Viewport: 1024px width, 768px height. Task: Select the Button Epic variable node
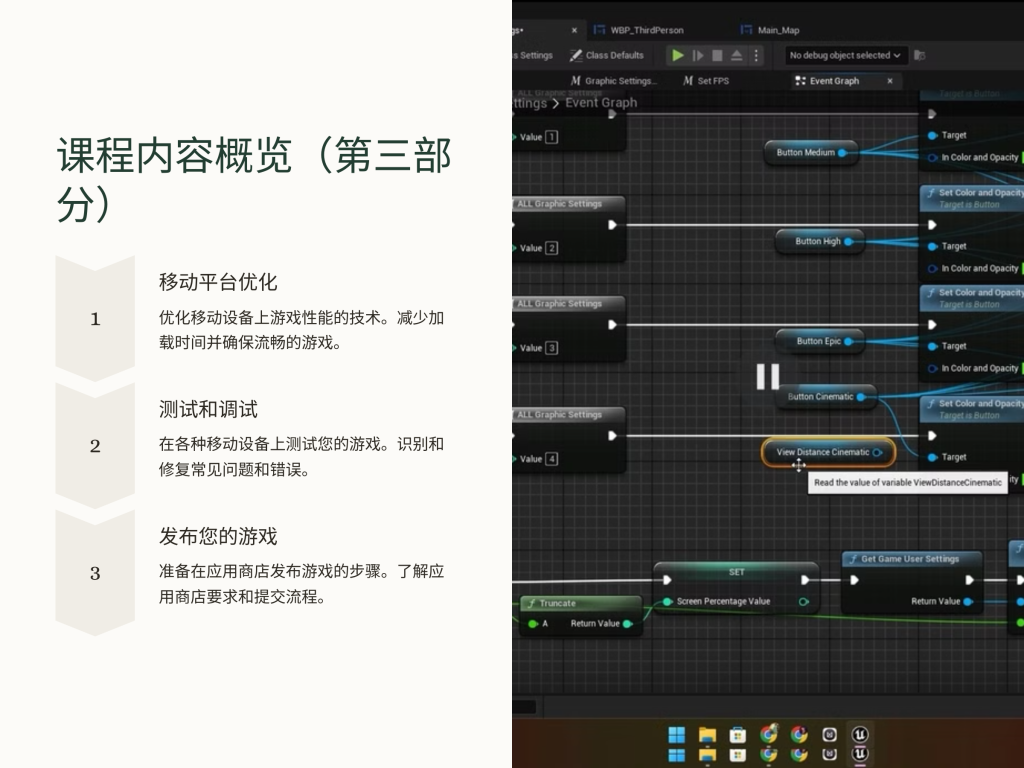tap(820, 342)
